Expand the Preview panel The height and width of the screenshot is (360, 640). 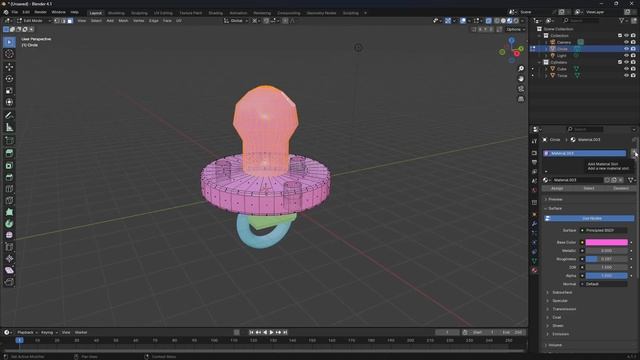(x=555, y=199)
